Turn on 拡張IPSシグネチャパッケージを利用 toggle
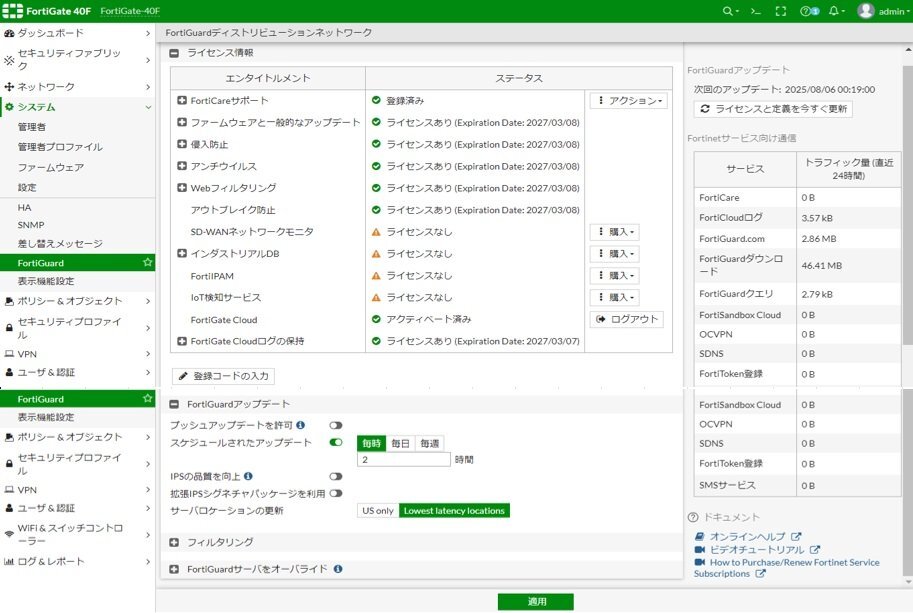 [x=336, y=493]
